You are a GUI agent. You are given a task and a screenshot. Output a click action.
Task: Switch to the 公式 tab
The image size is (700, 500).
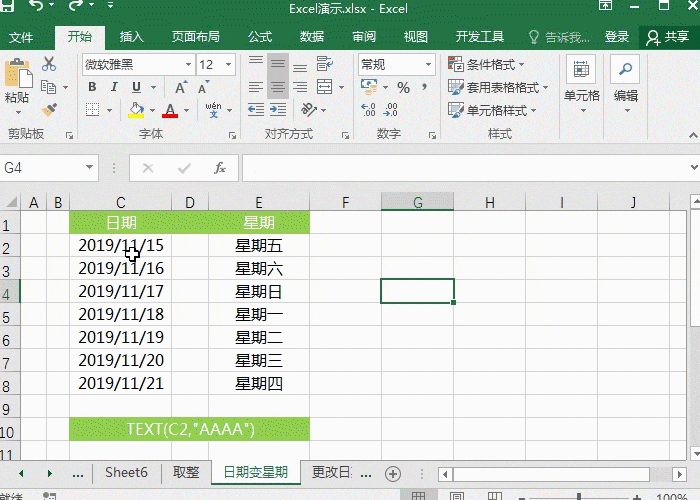pos(260,37)
